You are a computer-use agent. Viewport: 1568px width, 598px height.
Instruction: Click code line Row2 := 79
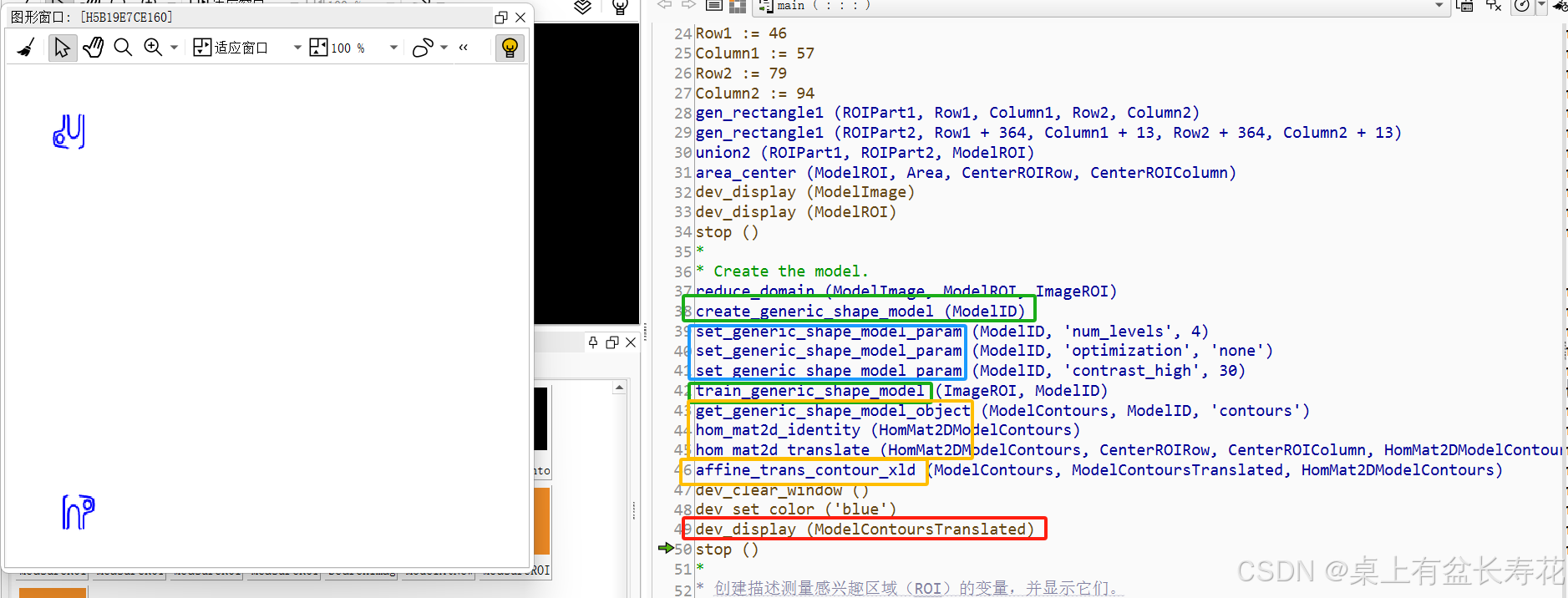741,73
